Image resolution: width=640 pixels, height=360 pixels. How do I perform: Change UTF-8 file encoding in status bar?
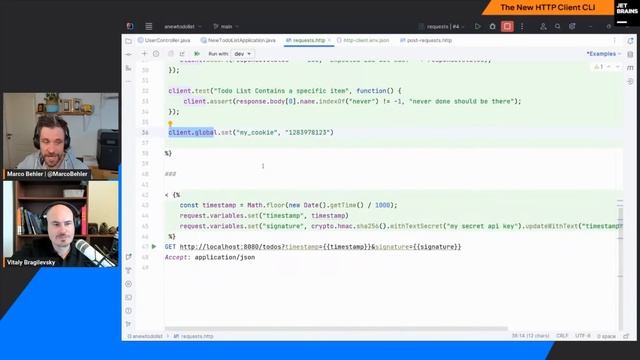coord(583,336)
